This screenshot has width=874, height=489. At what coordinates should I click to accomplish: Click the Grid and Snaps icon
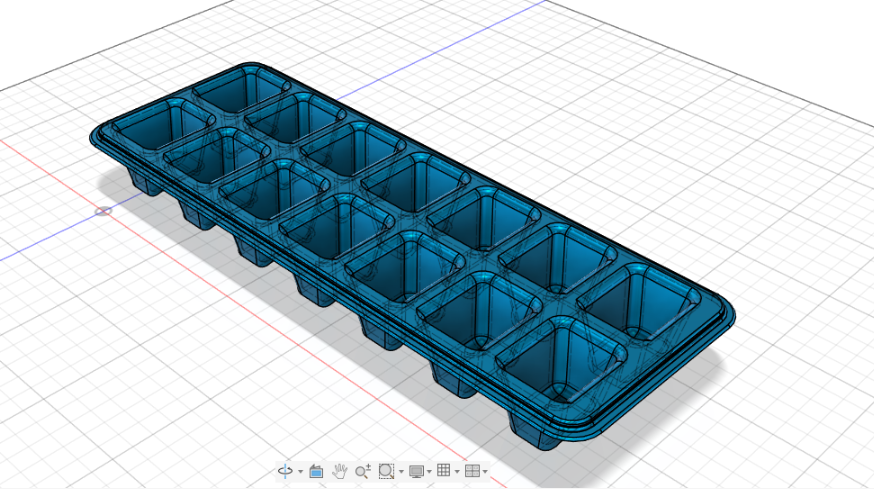(x=444, y=471)
